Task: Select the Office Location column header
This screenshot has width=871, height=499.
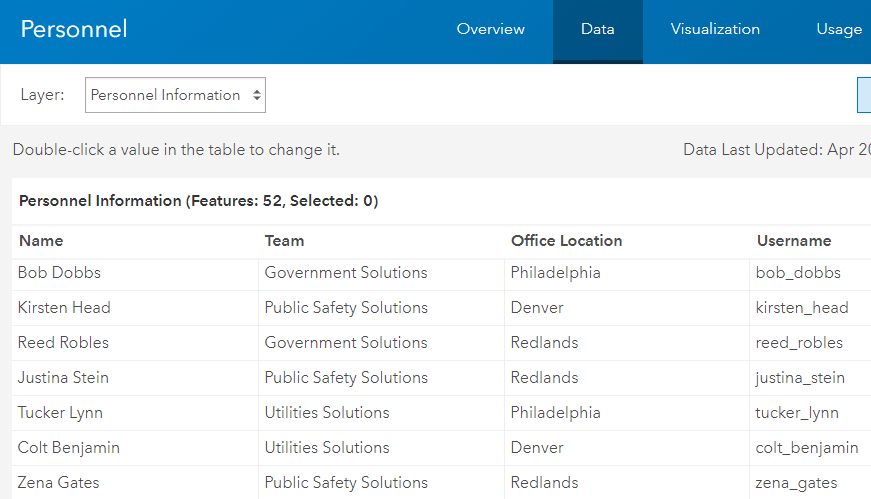Action: tap(566, 241)
